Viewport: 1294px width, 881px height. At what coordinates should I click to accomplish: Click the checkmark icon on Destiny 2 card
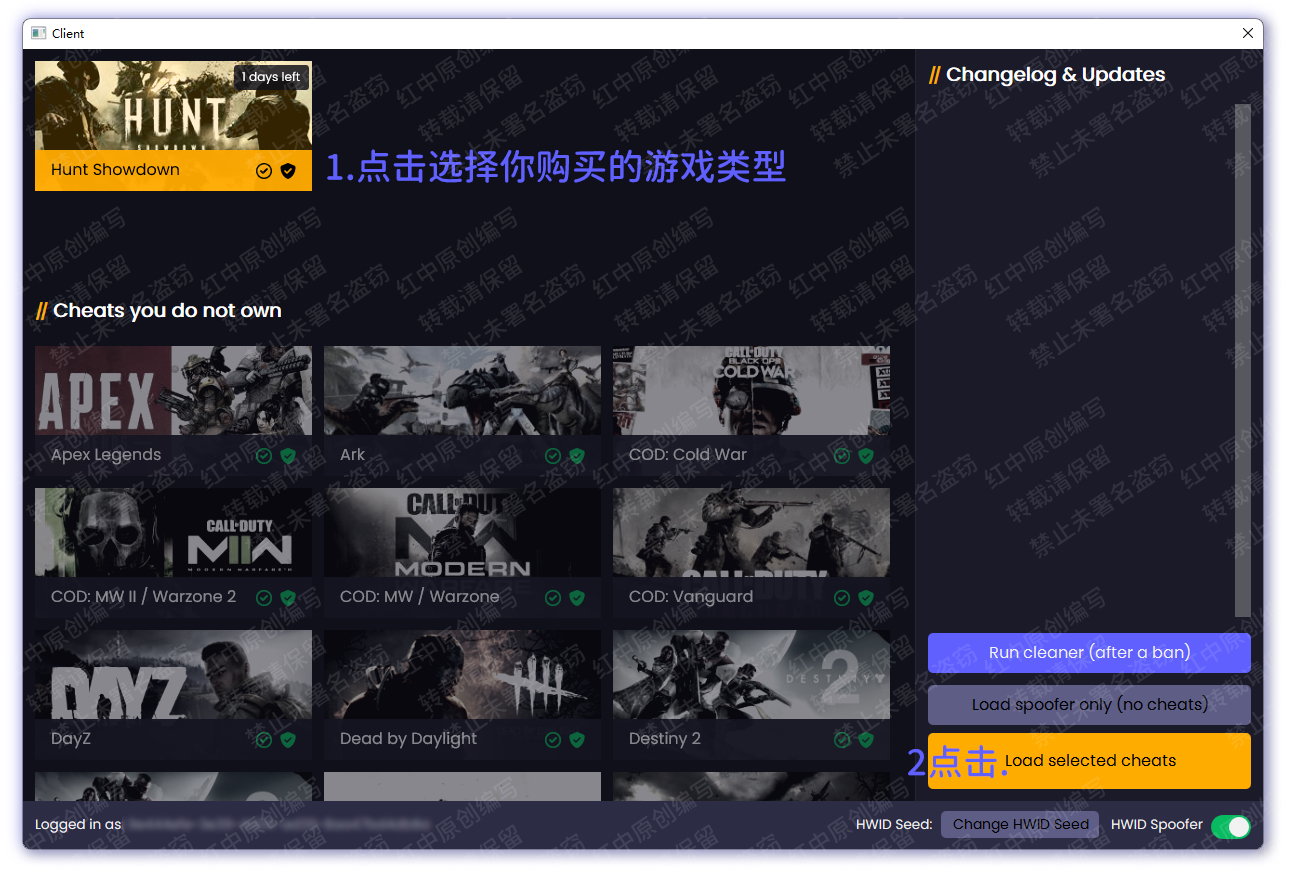842,740
